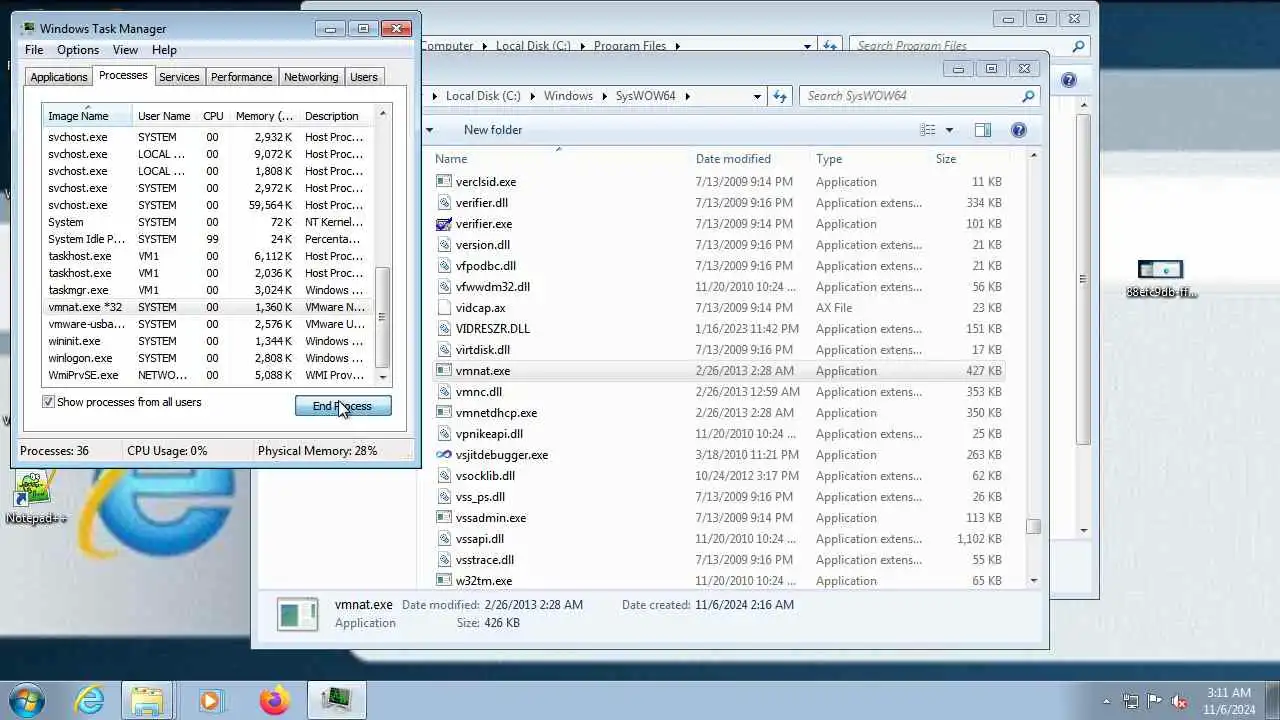This screenshot has width=1280, height=720.
Task: Switch to the Services tab
Action: tap(179, 77)
